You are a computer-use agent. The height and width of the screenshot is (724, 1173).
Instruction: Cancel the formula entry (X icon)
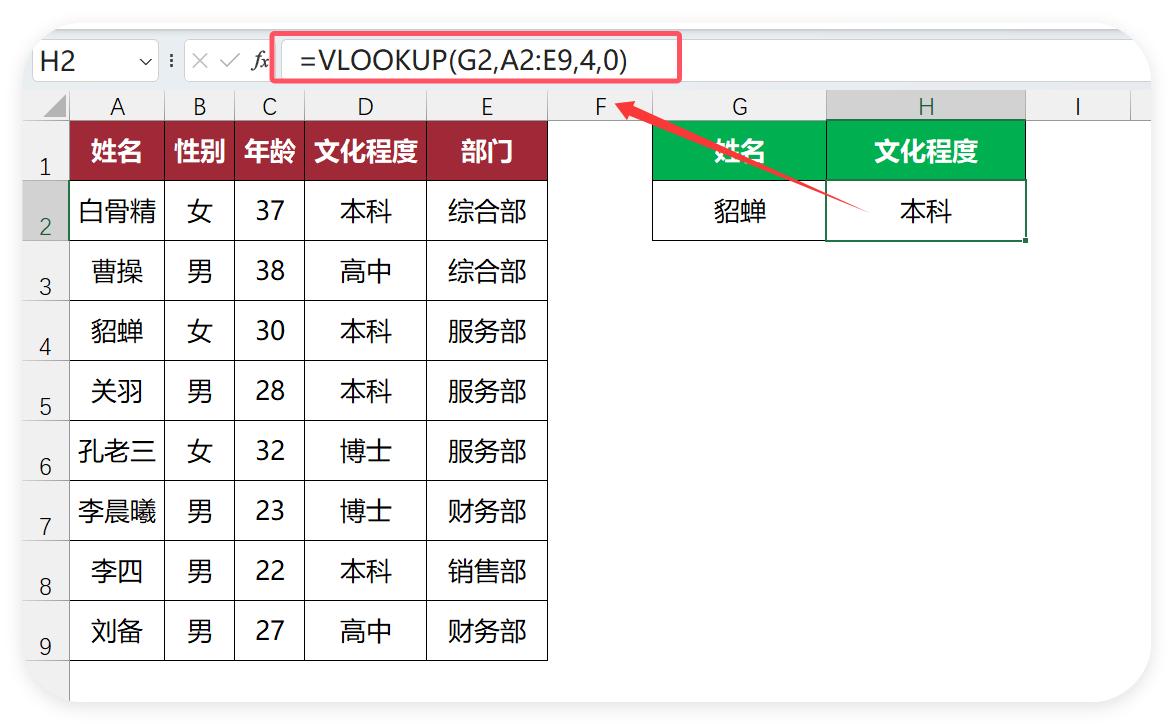pyautogui.click(x=200, y=61)
